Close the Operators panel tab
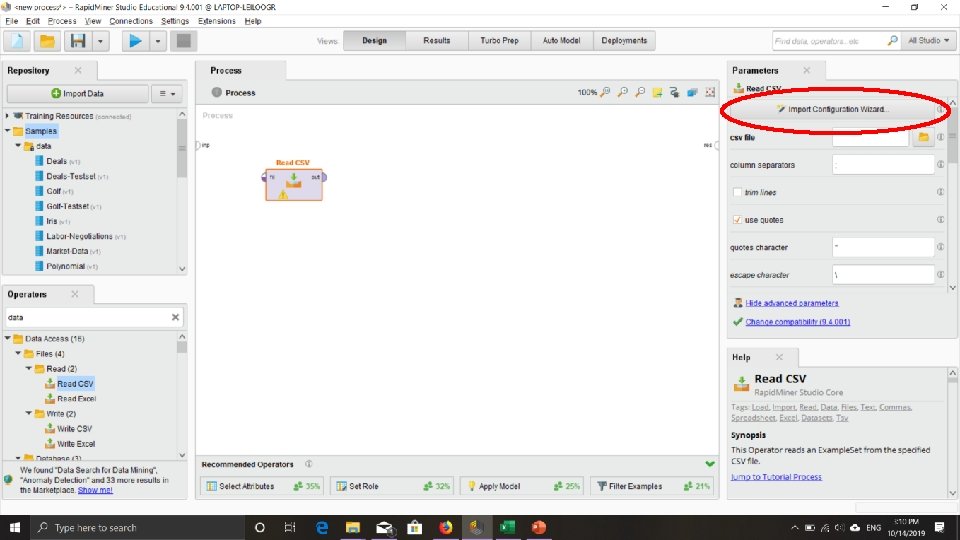Image resolution: width=960 pixels, height=540 pixels. [x=75, y=294]
